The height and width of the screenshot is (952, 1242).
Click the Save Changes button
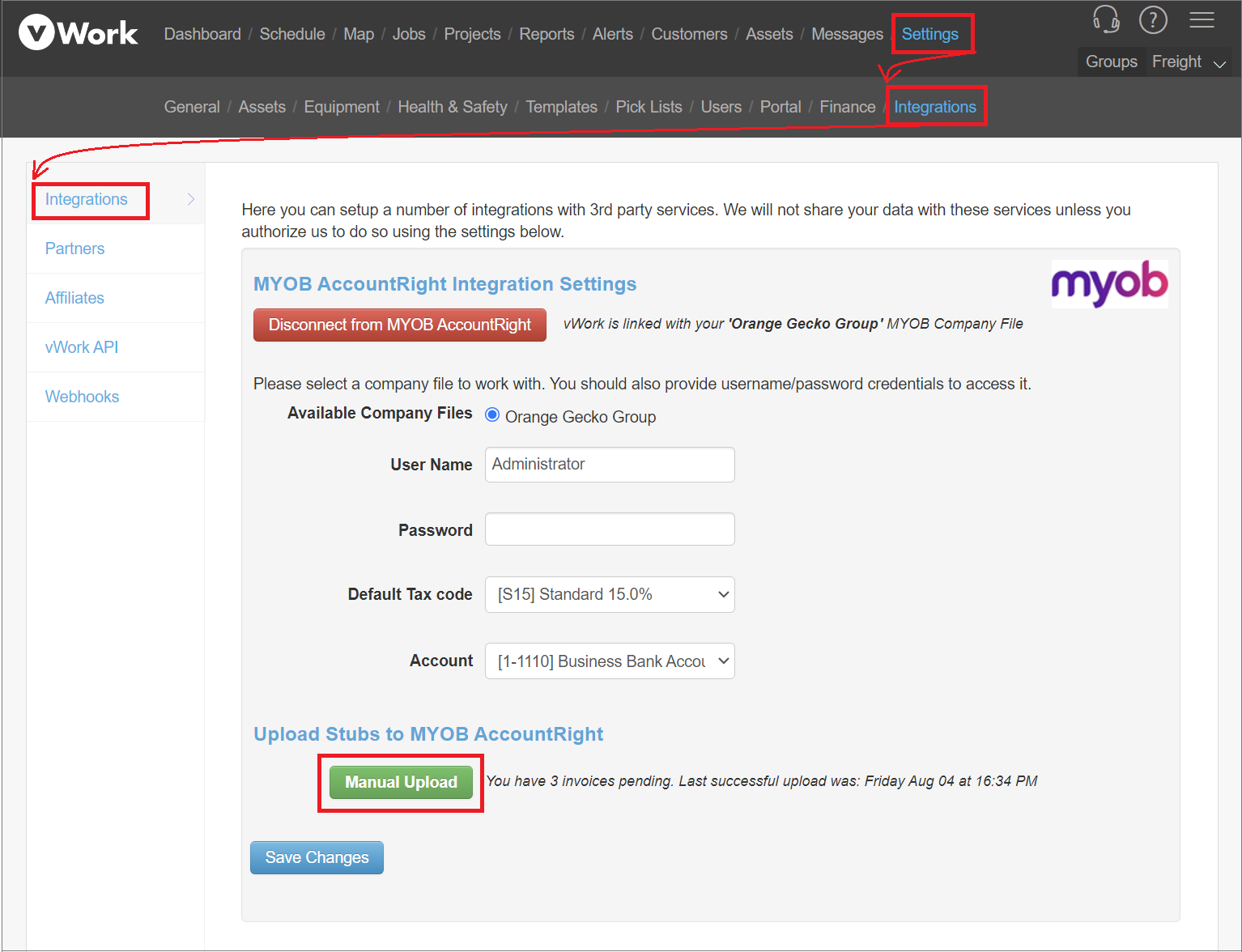(x=317, y=857)
